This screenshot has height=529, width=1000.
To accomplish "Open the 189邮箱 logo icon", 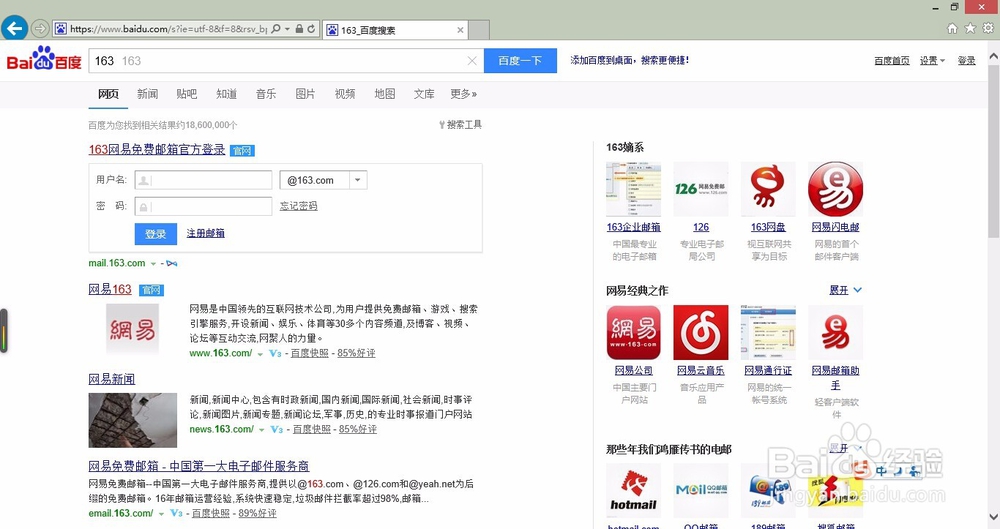I will [x=768, y=491].
